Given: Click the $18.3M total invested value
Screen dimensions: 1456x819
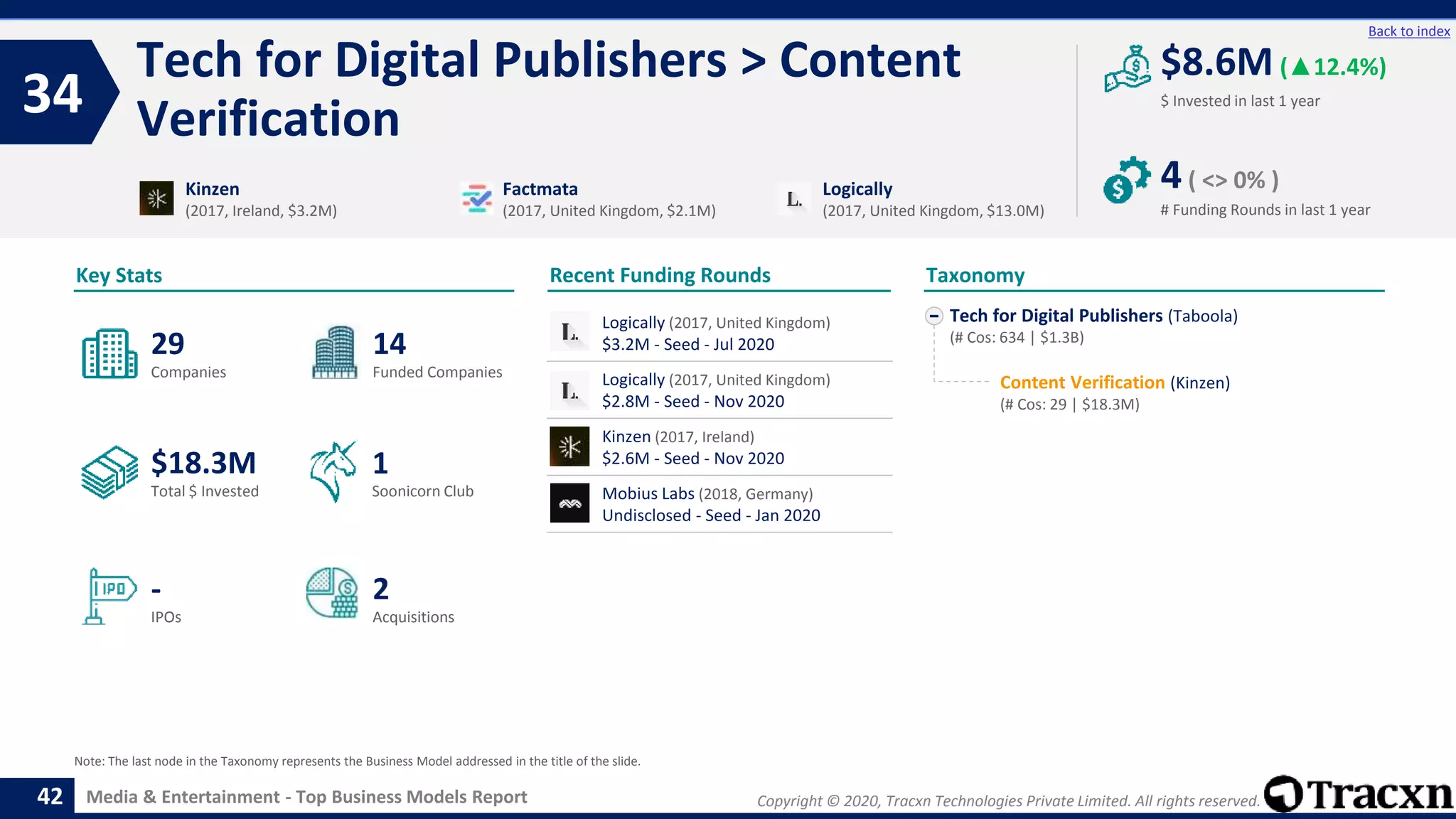Looking at the screenshot, I should click(203, 463).
